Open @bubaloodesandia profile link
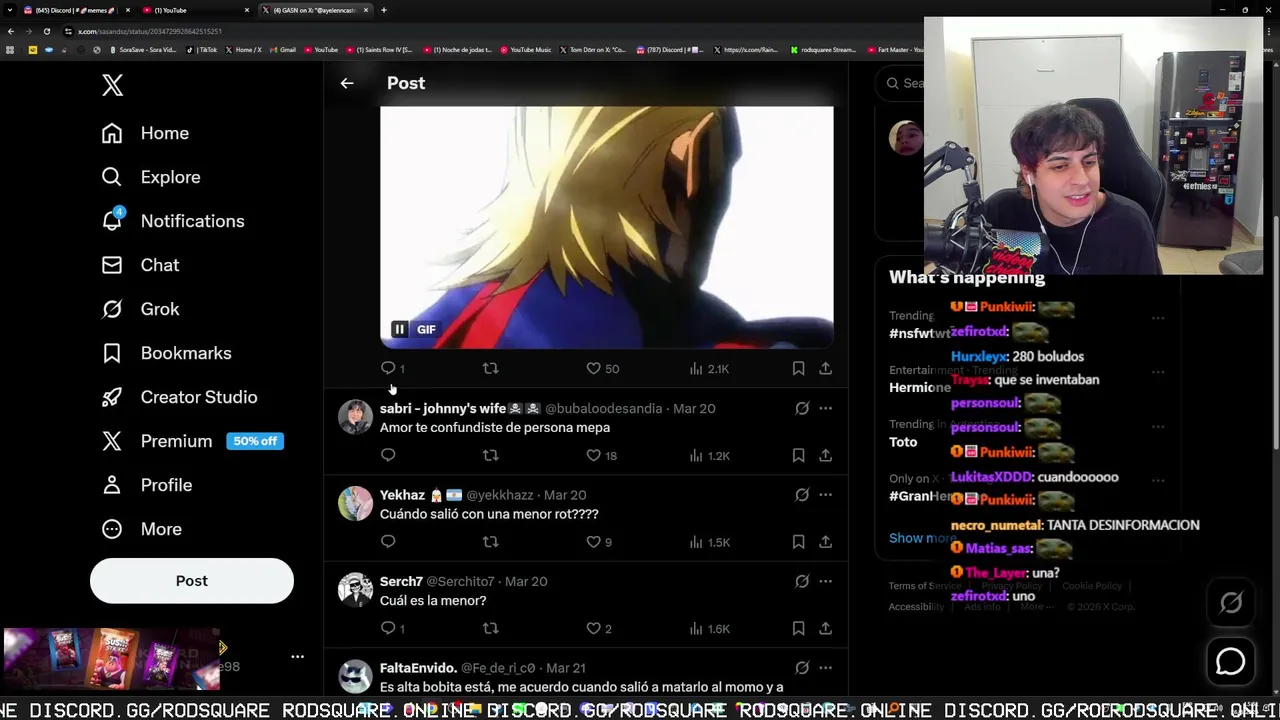The width and height of the screenshot is (1280, 720). [603, 408]
